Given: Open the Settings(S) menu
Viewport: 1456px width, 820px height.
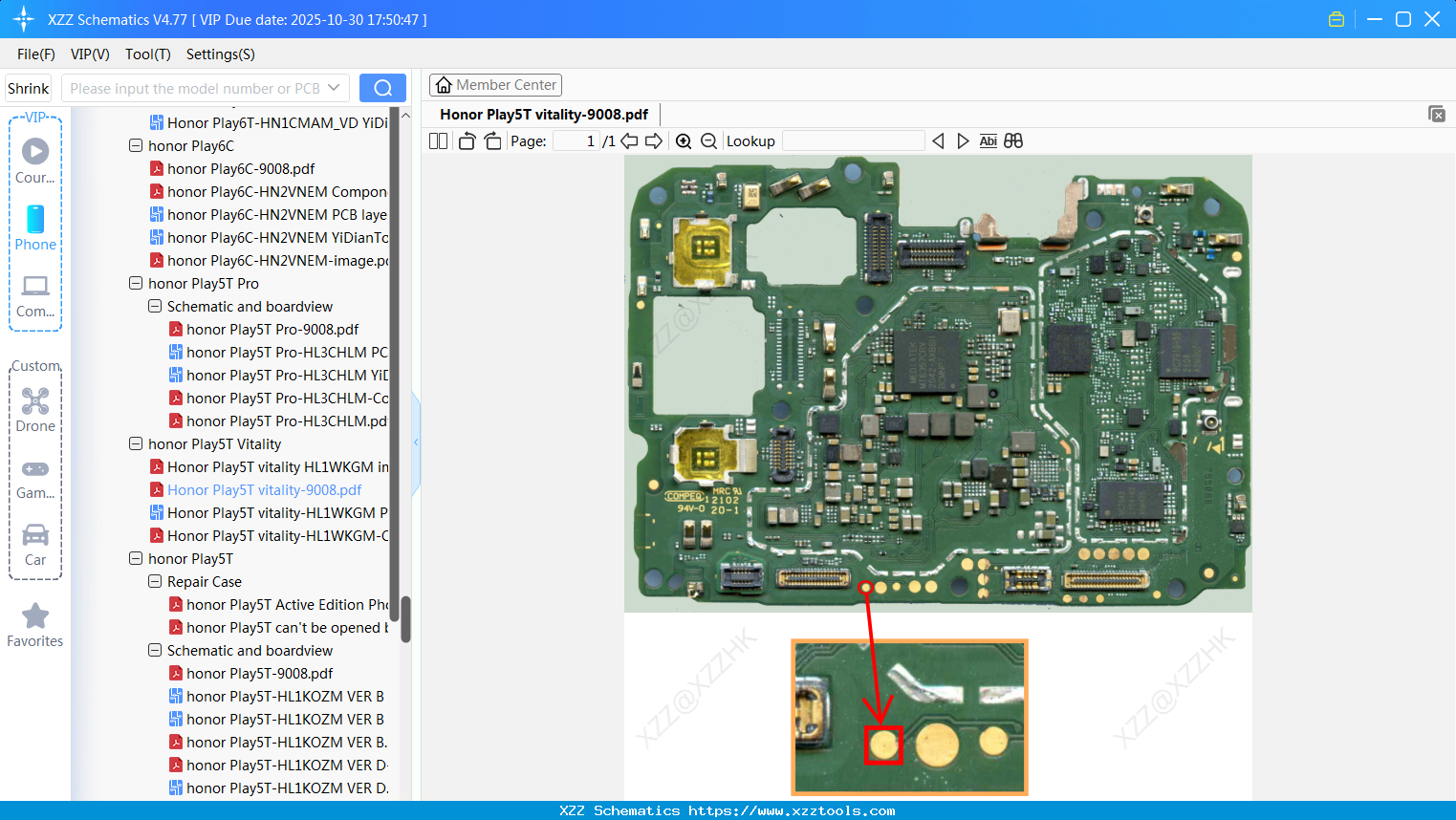Looking at the screenshot, I should point(221,54).
